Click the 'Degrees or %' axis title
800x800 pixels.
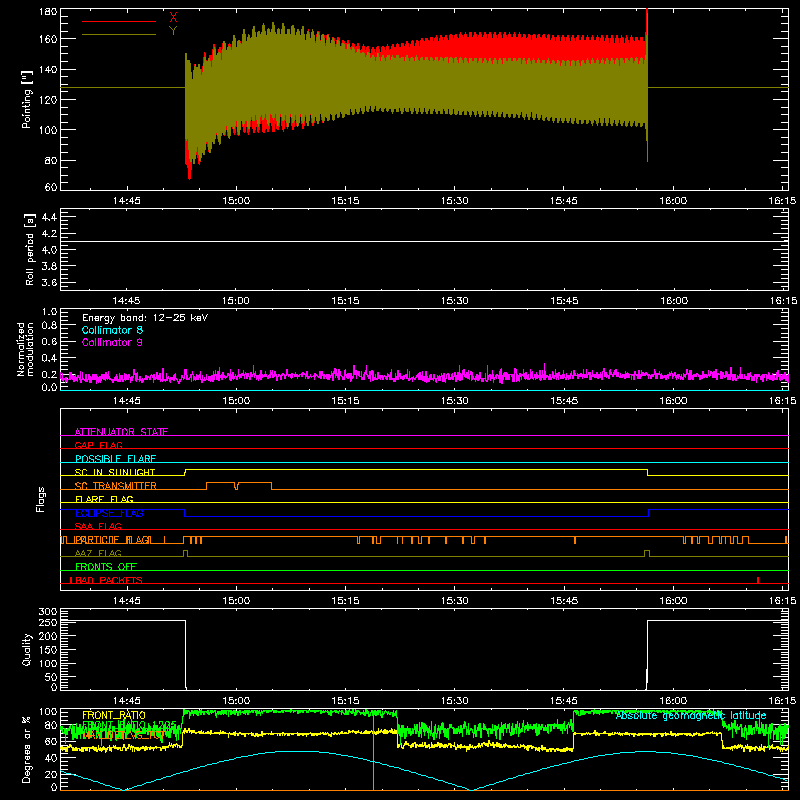click(x=27, y=750)
